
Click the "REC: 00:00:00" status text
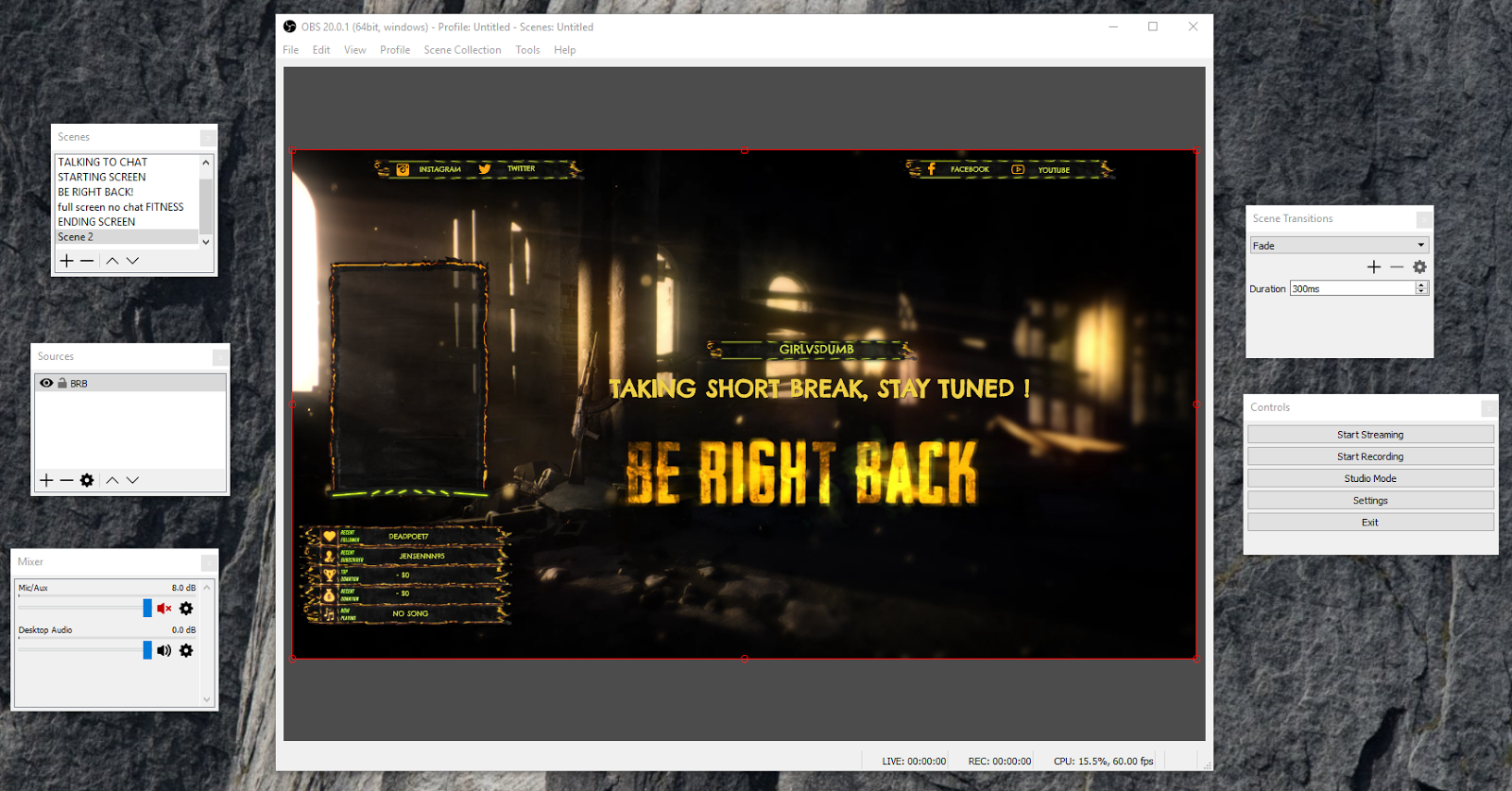(1000, 761)
